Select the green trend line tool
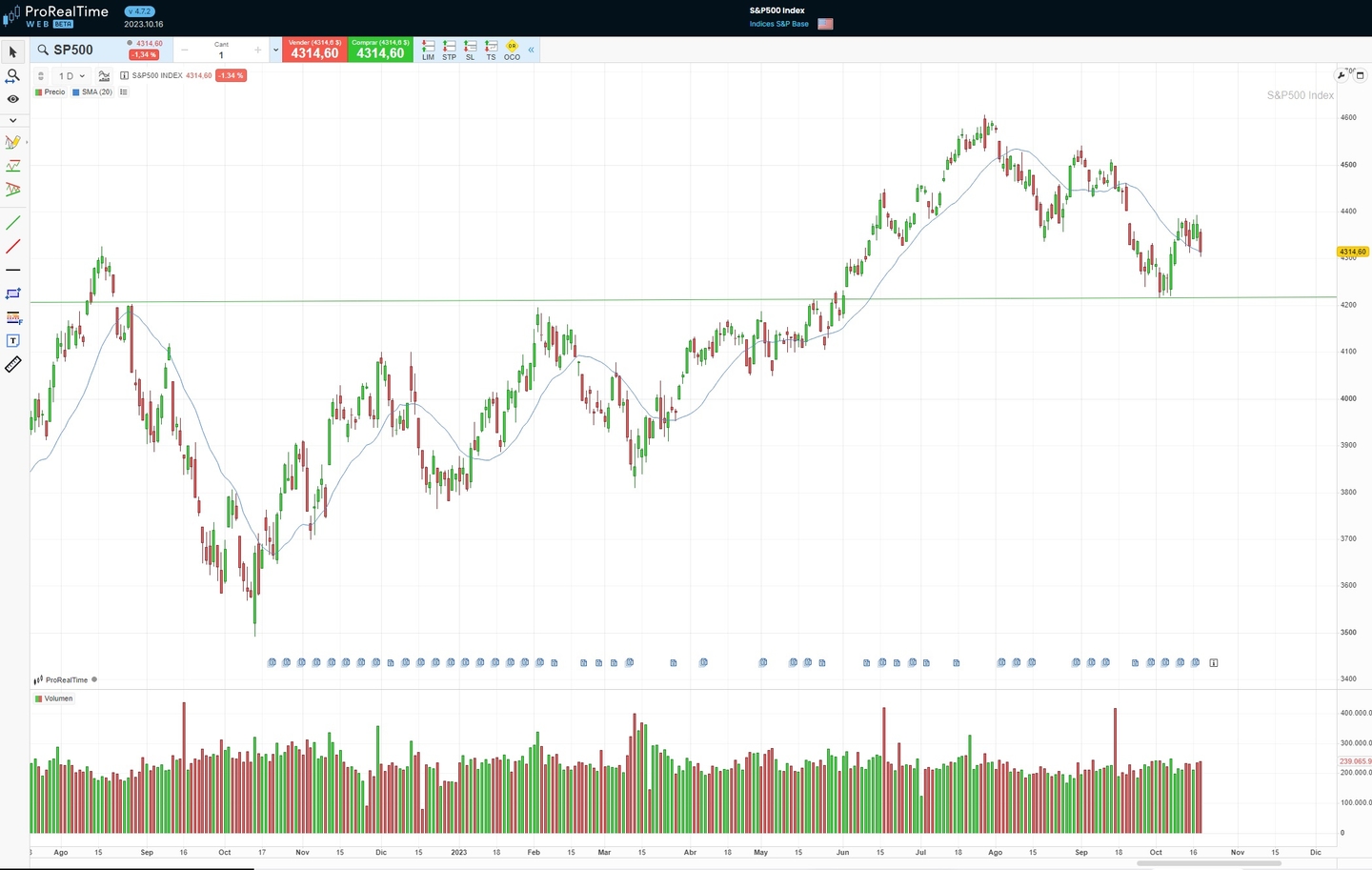This screenshot has width=1372, height=870. click(13, 223)
